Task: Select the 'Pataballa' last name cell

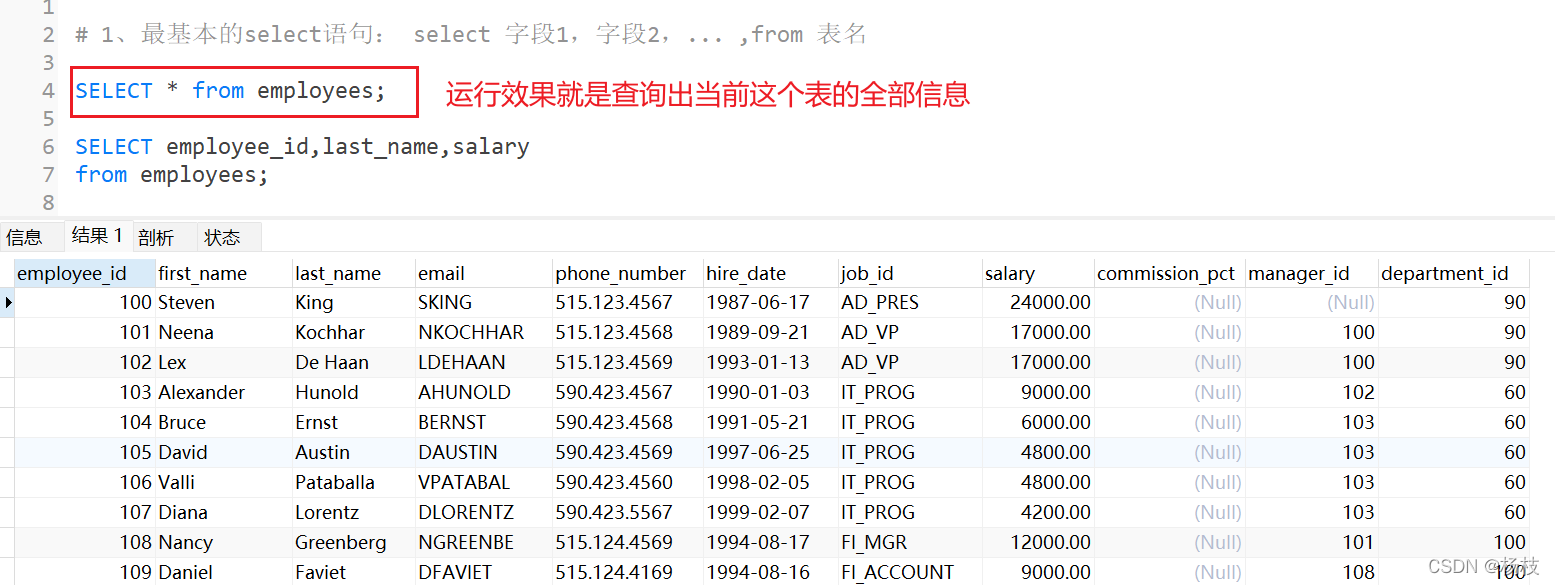Action: [354, 482]
